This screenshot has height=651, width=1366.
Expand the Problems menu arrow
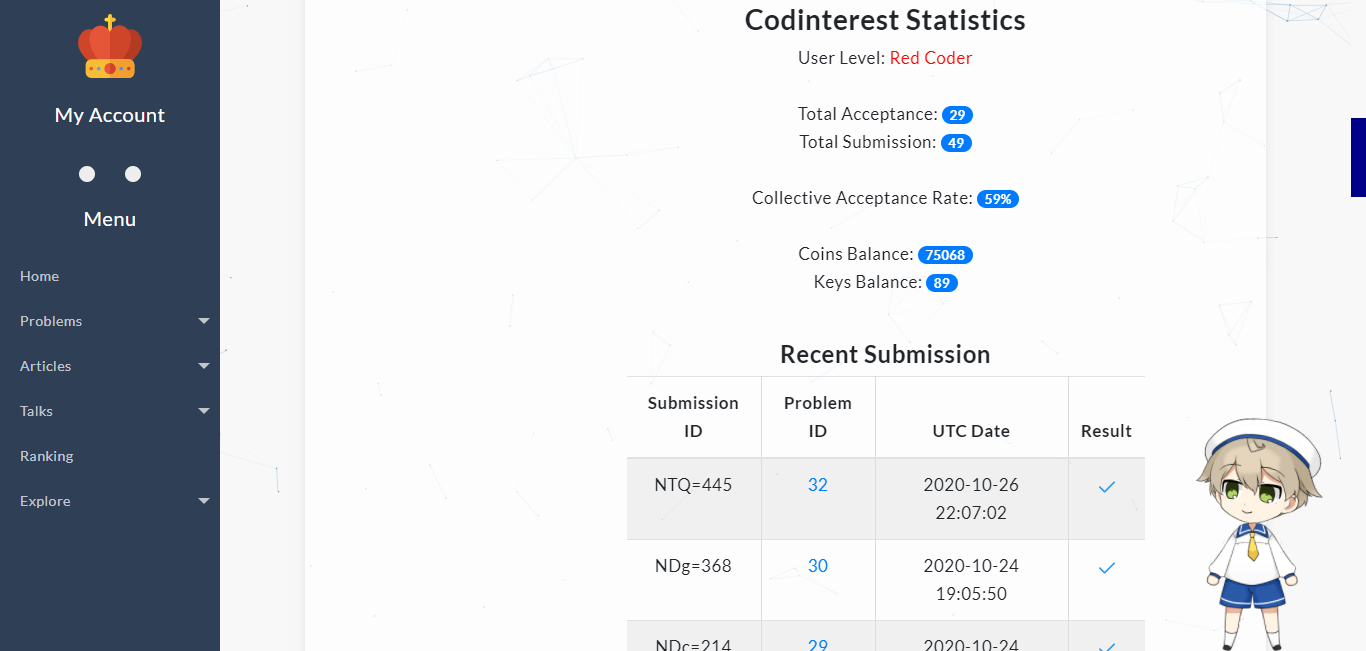(204, 321)
